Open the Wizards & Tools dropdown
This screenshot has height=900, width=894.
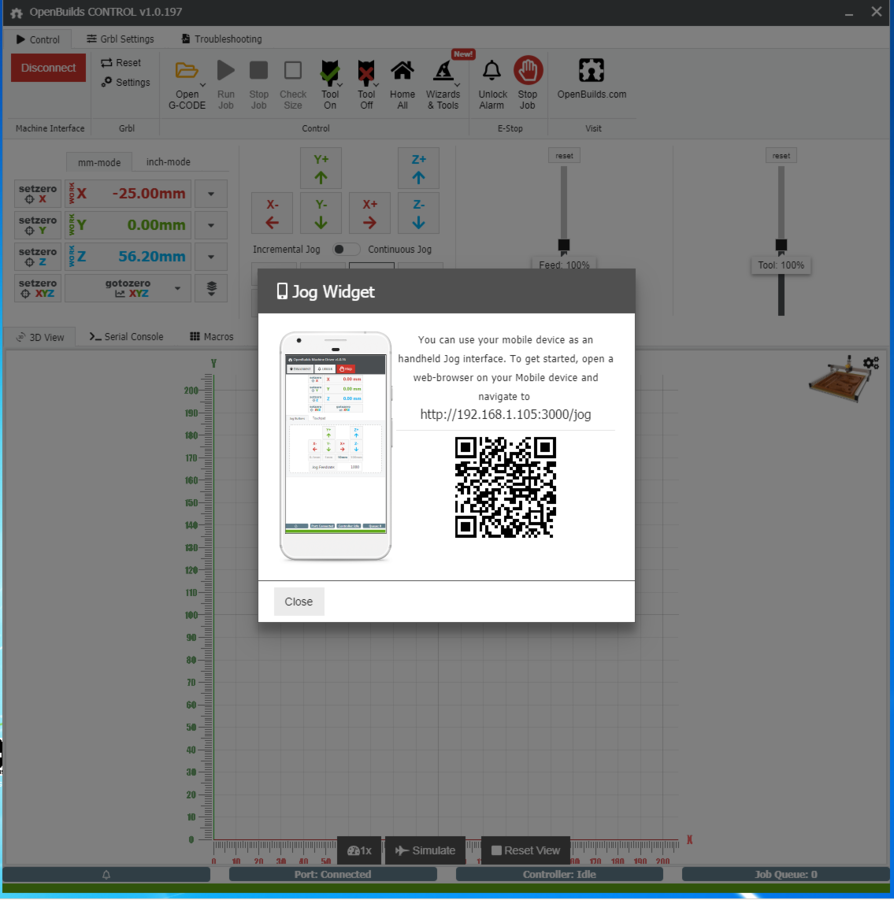(x=443, y=72)
